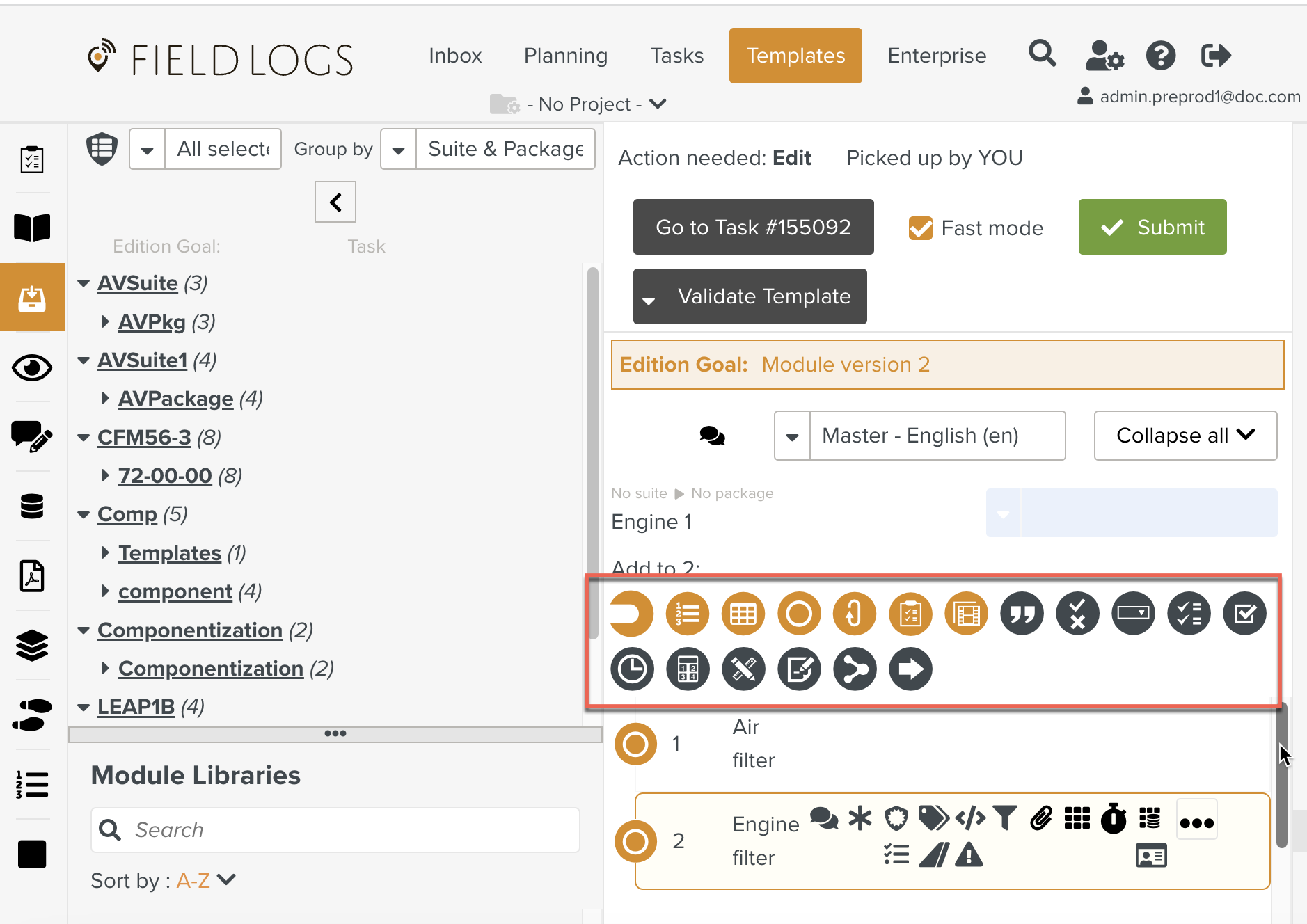Image resolution: width=1307 pixels, height=924 pixels.
Task: Click the table block icon in Add toolbar
Action: (743, 614)
